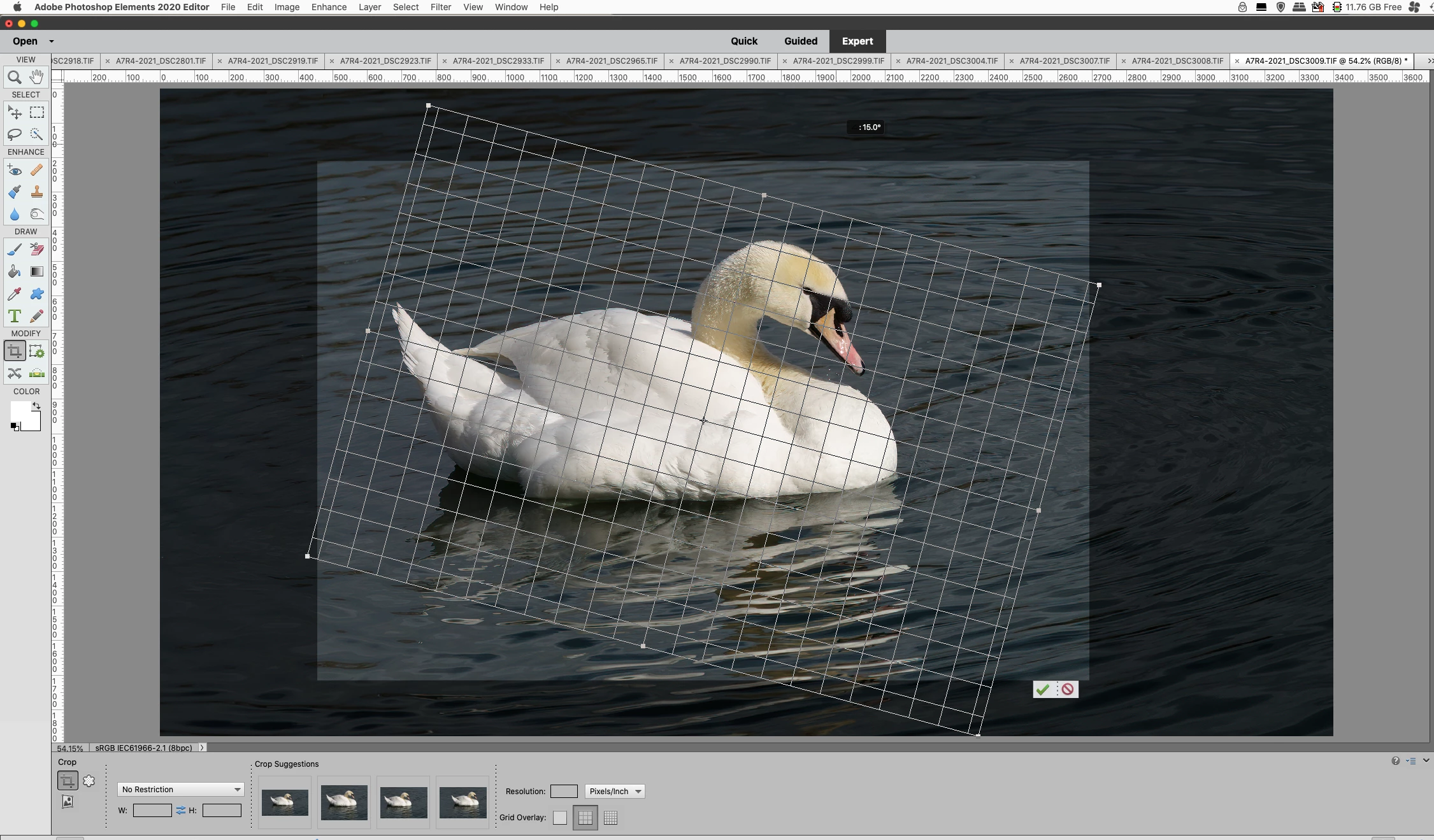This screenshot has height=840, width=1434.
Task: Commit the crop with the green checkmark
Action: (1042, 689)
